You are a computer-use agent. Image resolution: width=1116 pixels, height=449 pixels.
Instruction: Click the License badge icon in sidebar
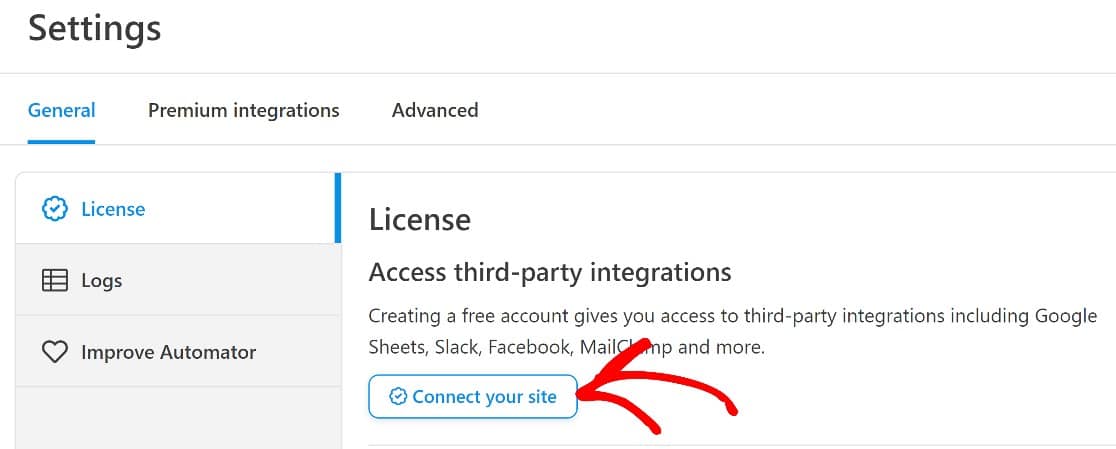[54, 209]
